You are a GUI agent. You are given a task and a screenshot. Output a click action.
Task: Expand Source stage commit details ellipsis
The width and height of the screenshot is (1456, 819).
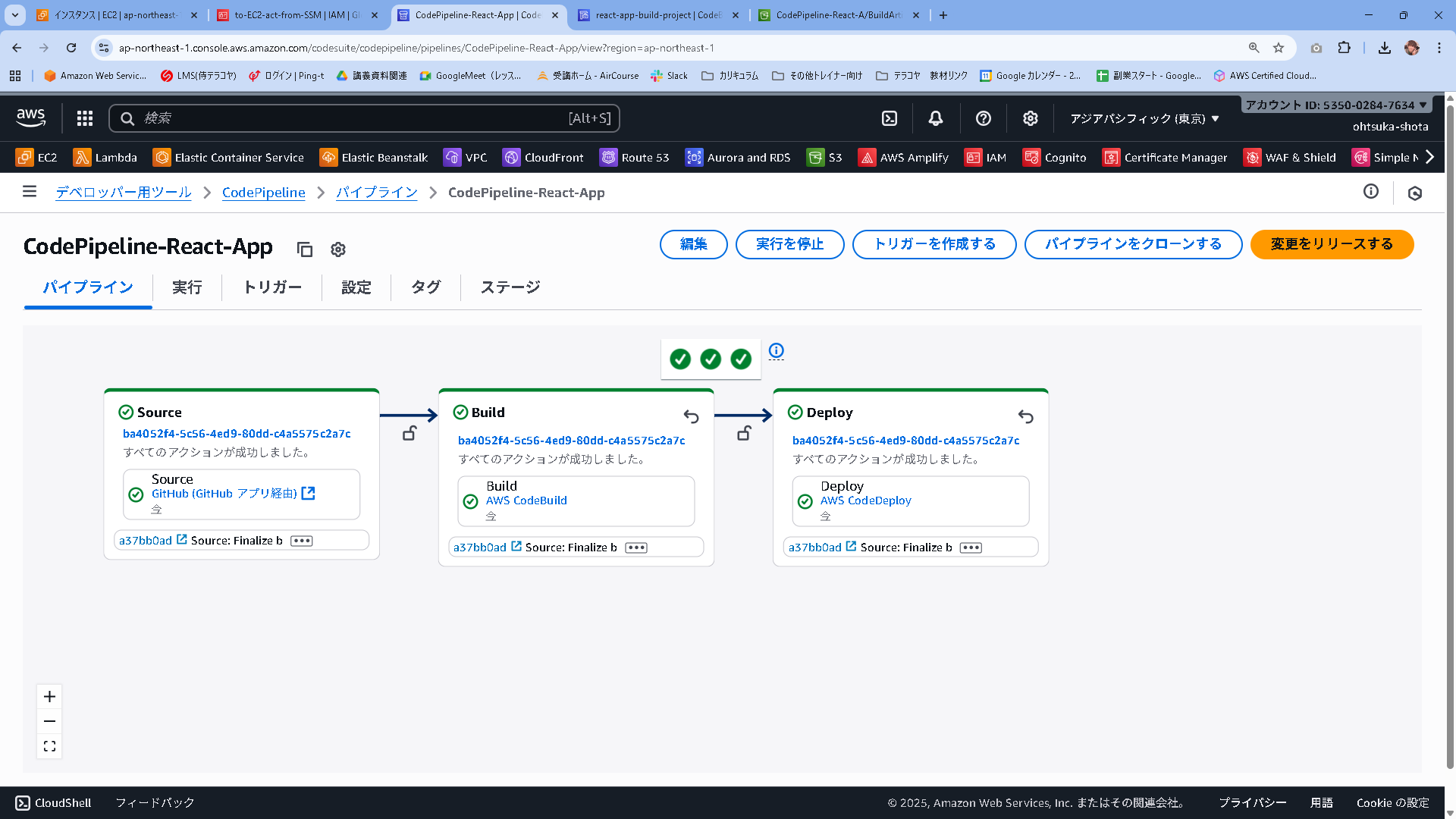point(301,541)
